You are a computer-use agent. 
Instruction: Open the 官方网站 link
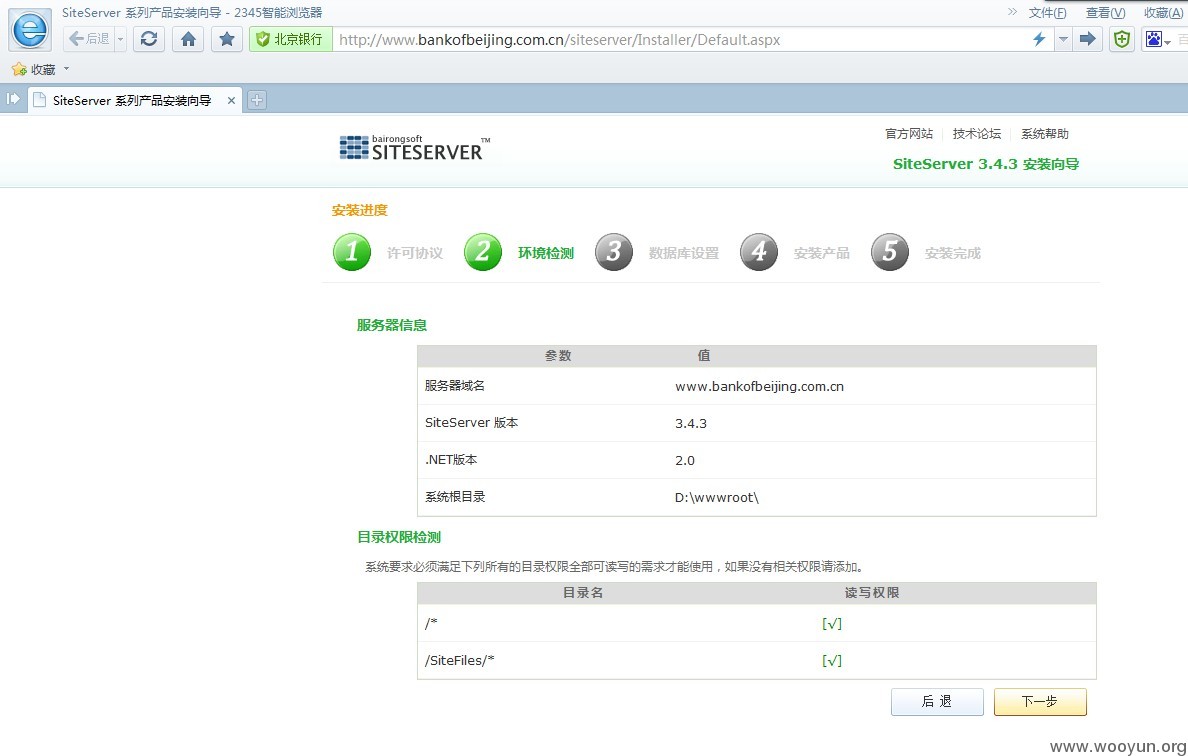tap(909, 134)
